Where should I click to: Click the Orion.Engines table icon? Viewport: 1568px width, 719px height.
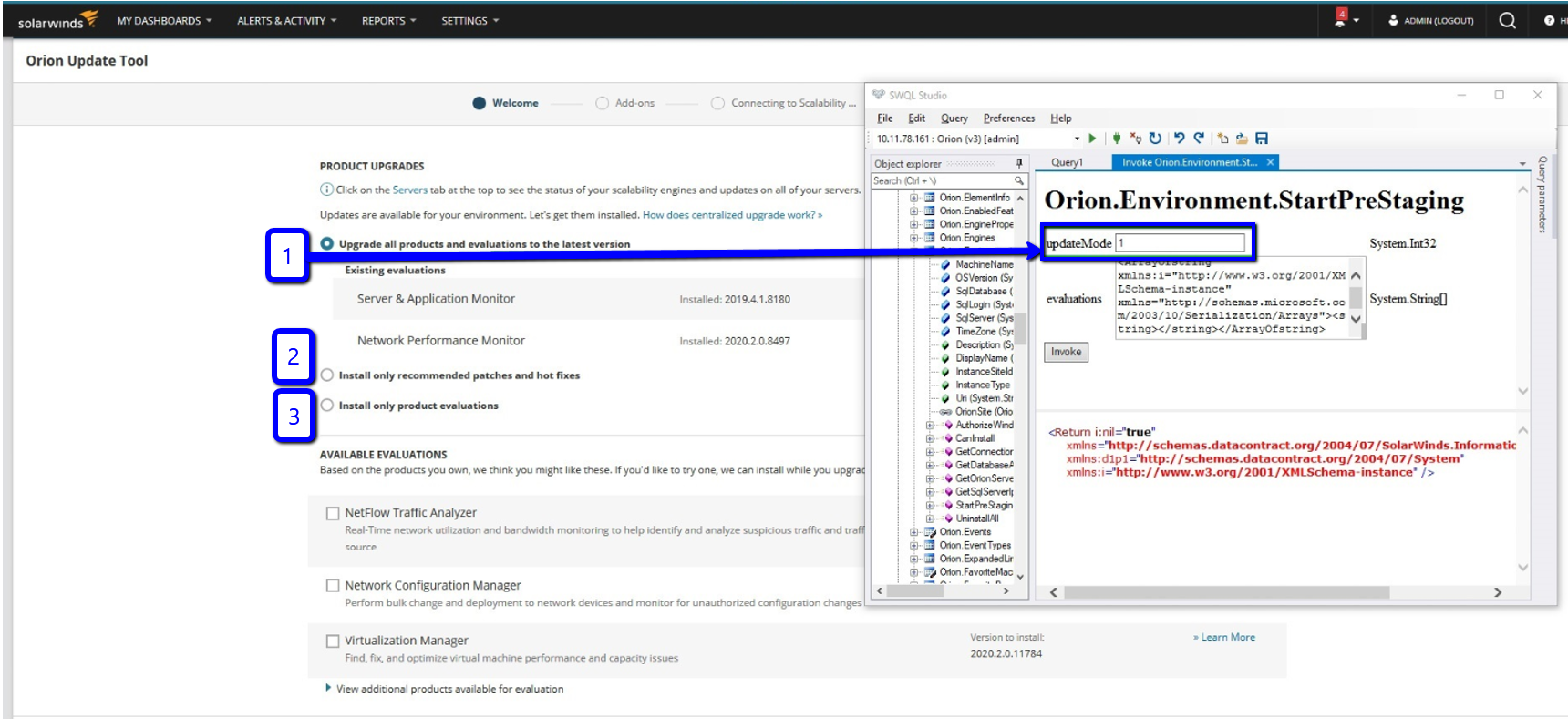pos(930,238)
